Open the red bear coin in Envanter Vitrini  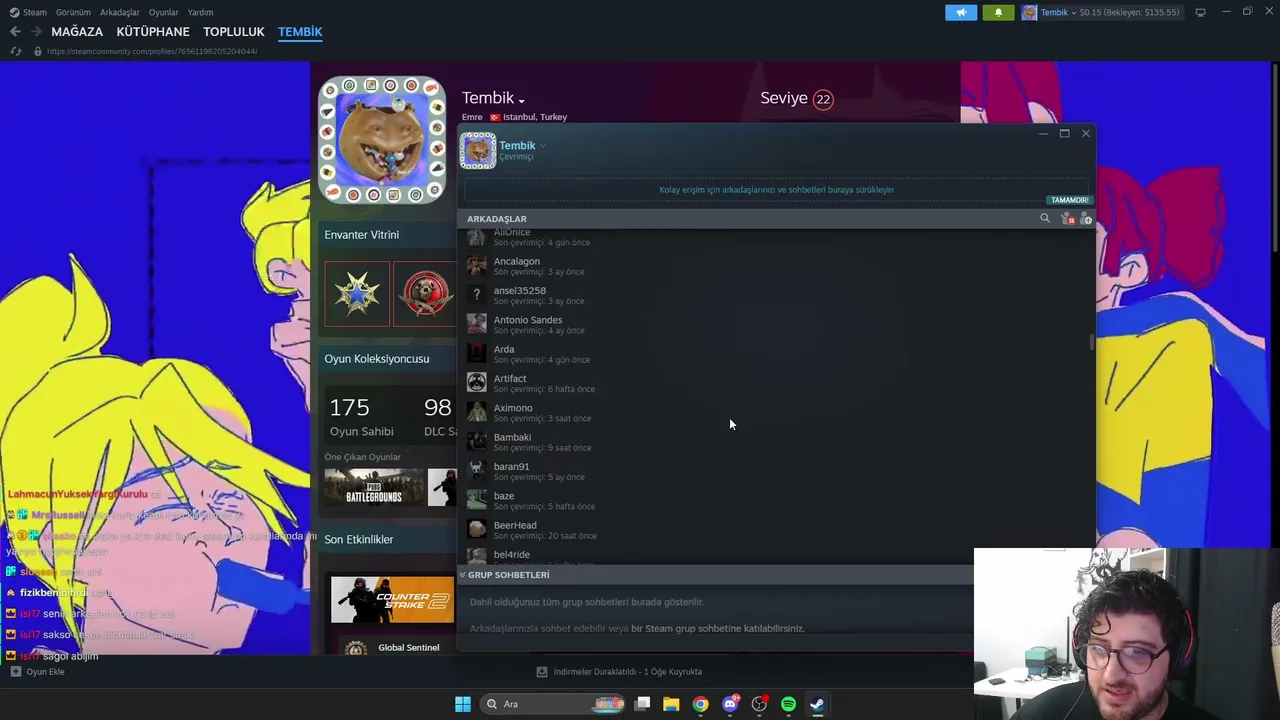point(425,294)
